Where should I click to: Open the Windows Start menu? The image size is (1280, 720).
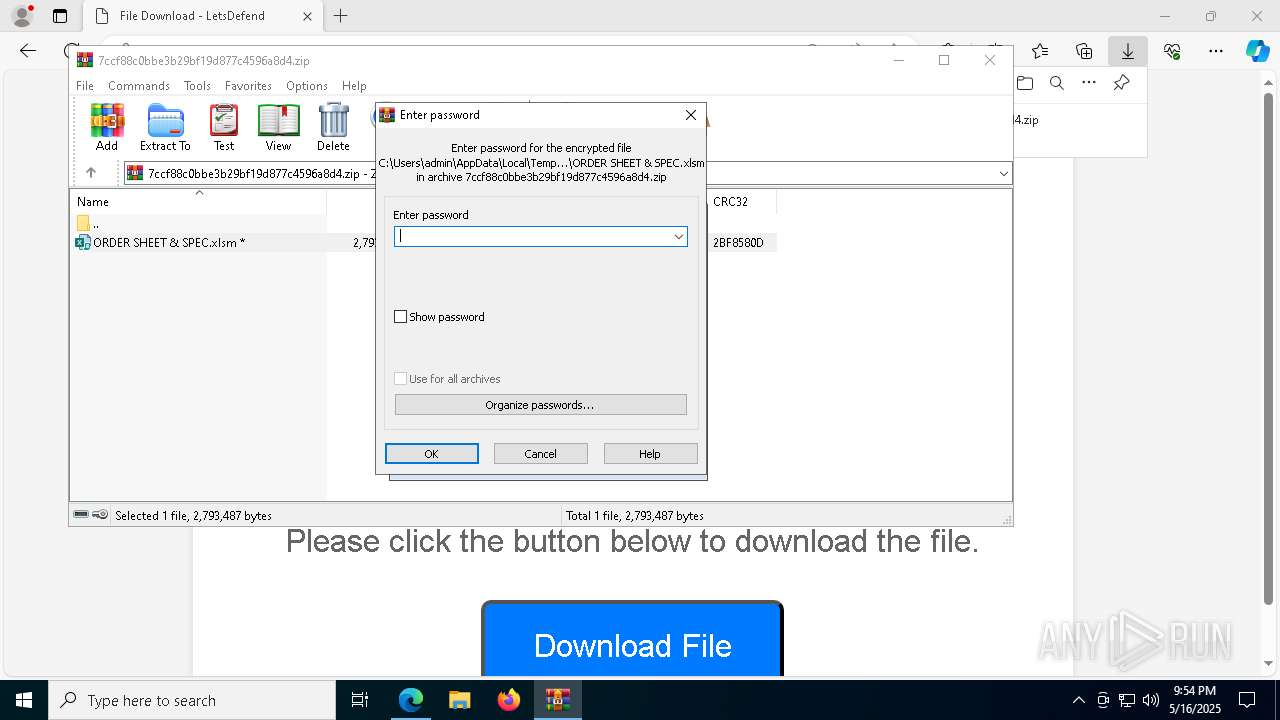(x=24, y=700)
